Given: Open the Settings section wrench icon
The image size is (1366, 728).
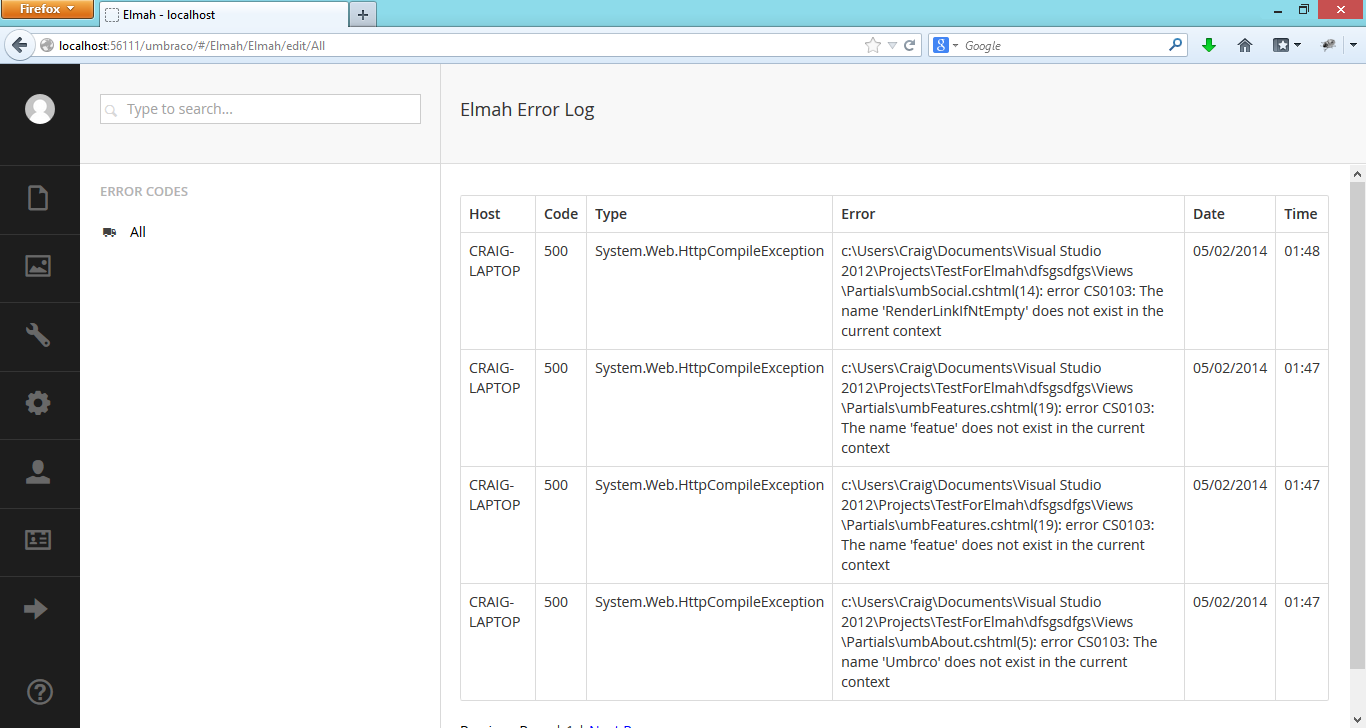Looking at the screenshot, I should pyautogui.click(x=38, y=335).
